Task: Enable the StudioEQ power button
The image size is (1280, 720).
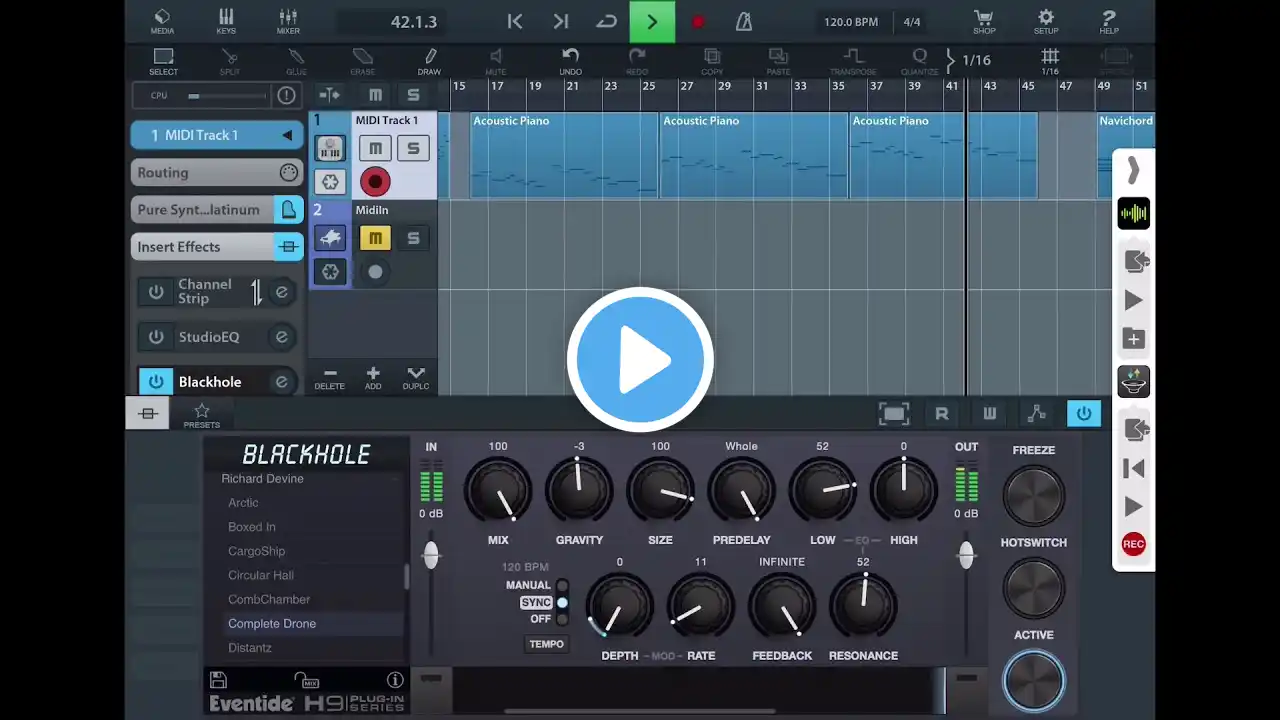Action: point(156,337)
